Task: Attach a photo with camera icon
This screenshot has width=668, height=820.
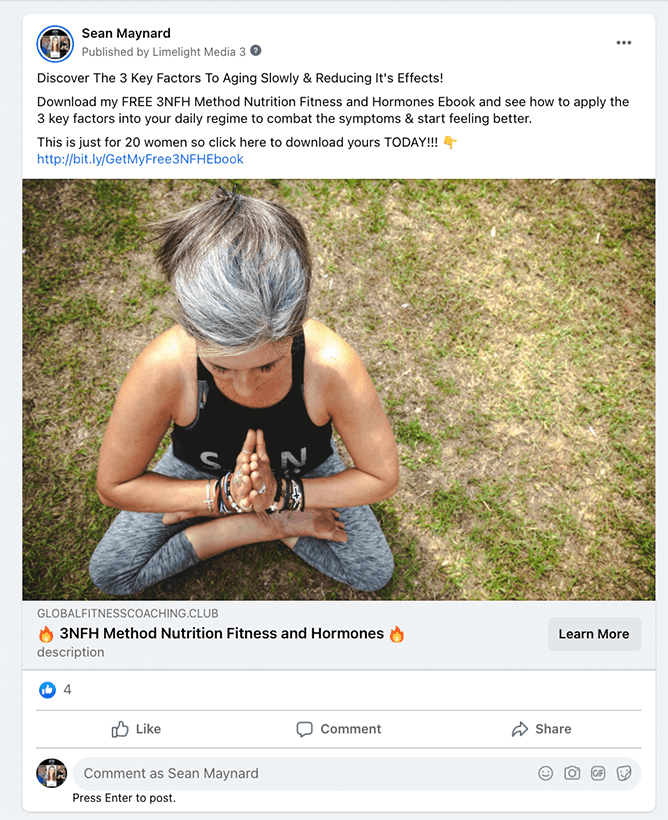Action: (572, 773)
